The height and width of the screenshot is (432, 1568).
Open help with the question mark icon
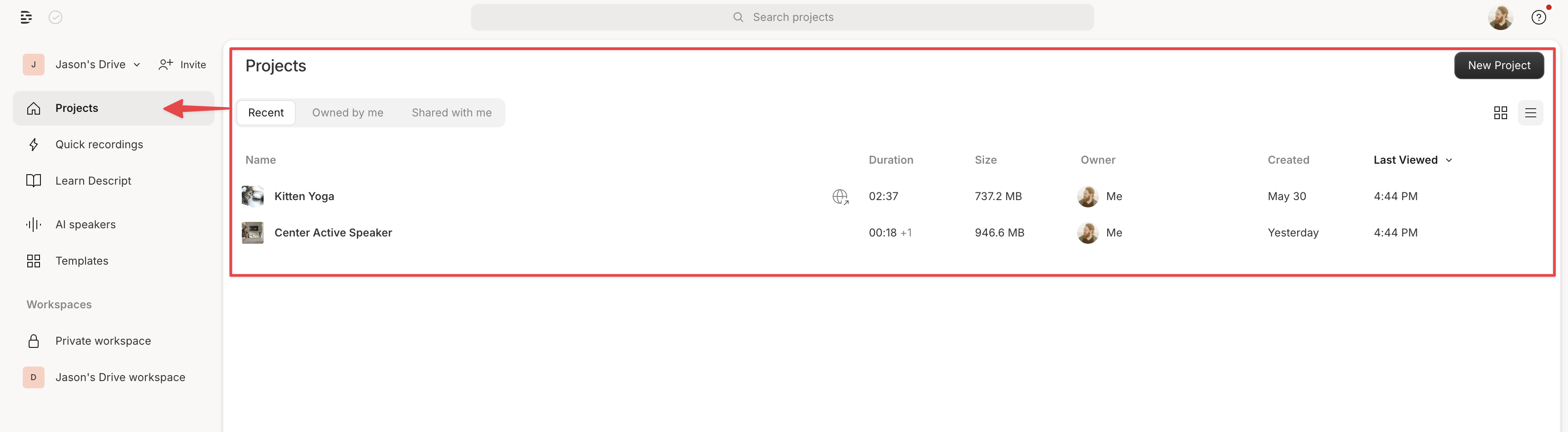(1539, 17)
